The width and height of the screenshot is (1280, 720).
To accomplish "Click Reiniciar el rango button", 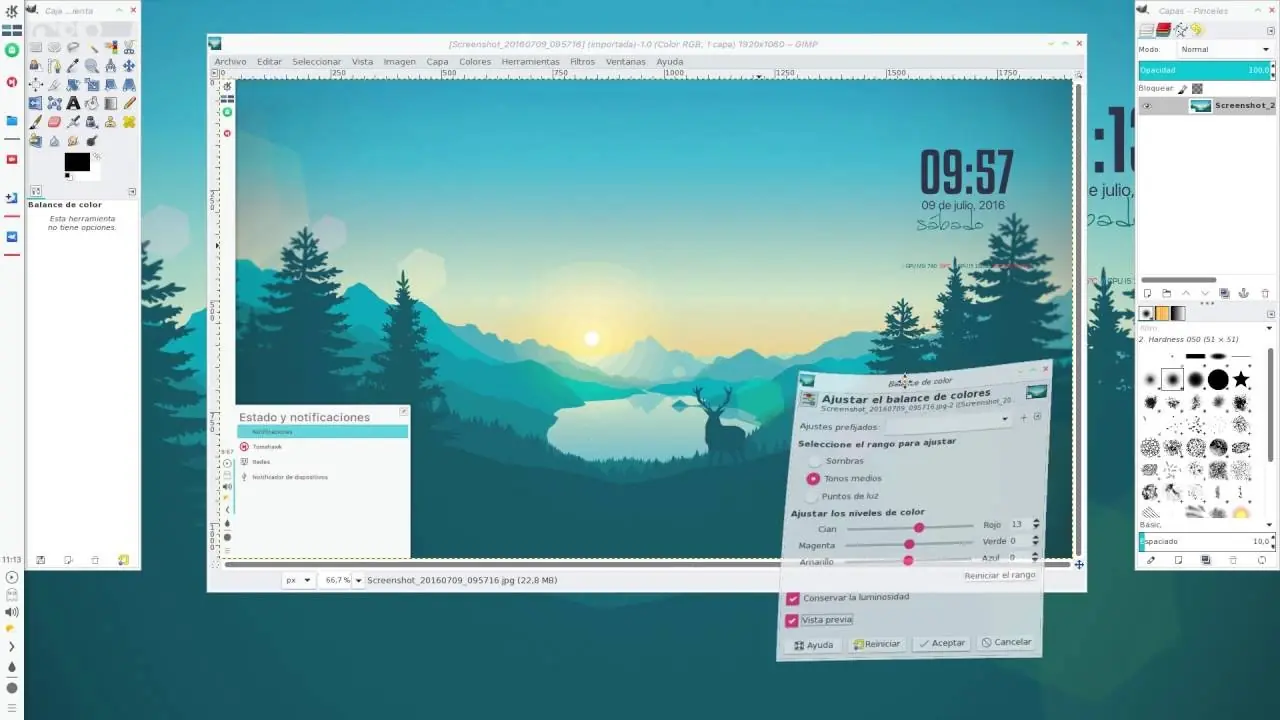I will [x=1000, y=575].
